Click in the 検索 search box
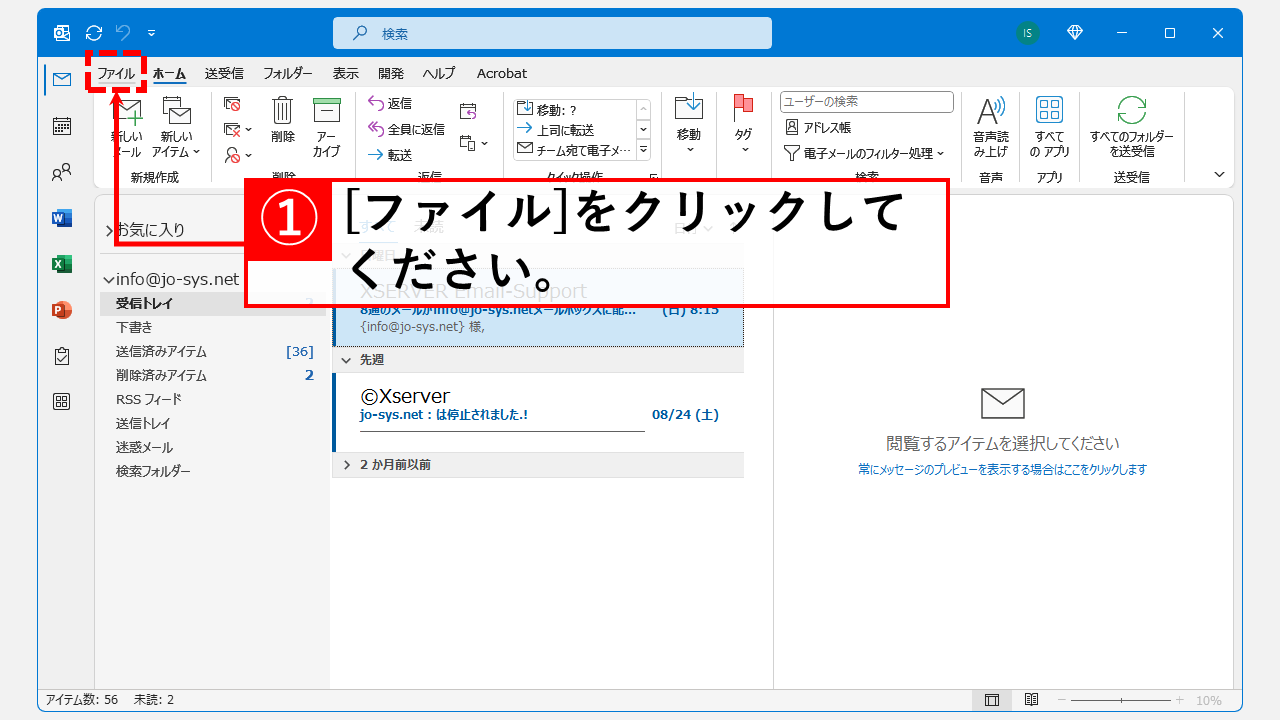Screen dimensions: 1280x720 pyautogui.click(x=552, y=33)
